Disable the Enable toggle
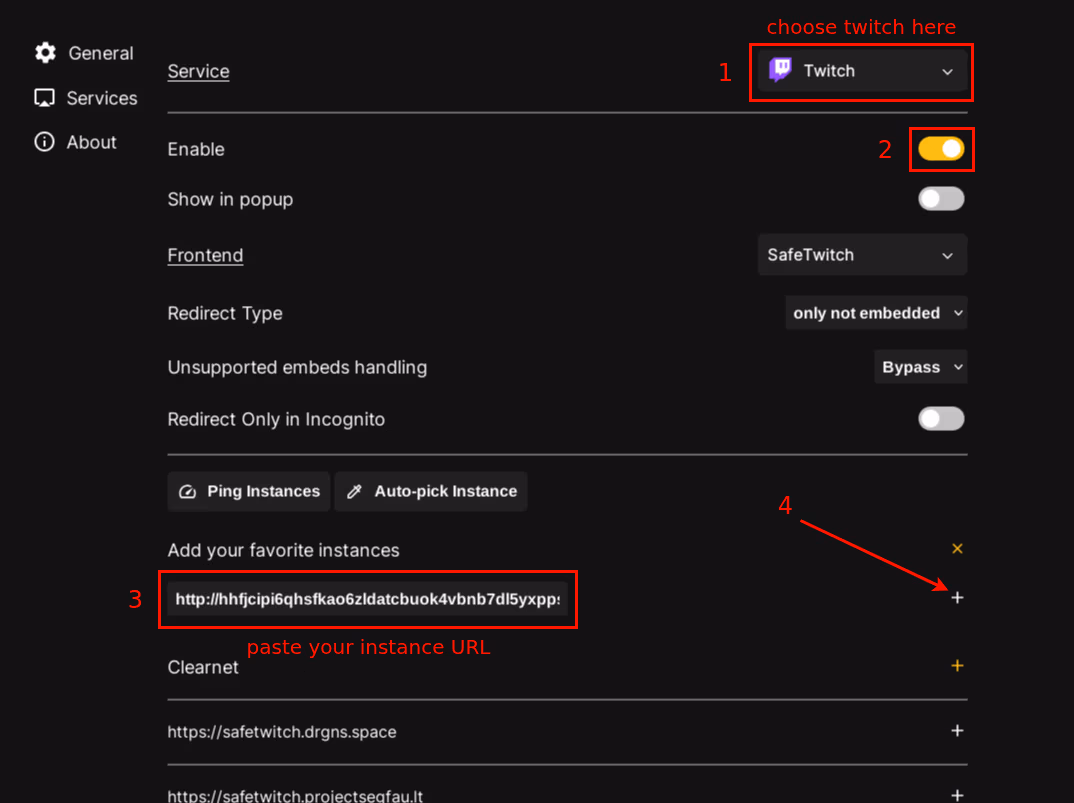Screen dimensions: 1074x803 tap(941, 148)
